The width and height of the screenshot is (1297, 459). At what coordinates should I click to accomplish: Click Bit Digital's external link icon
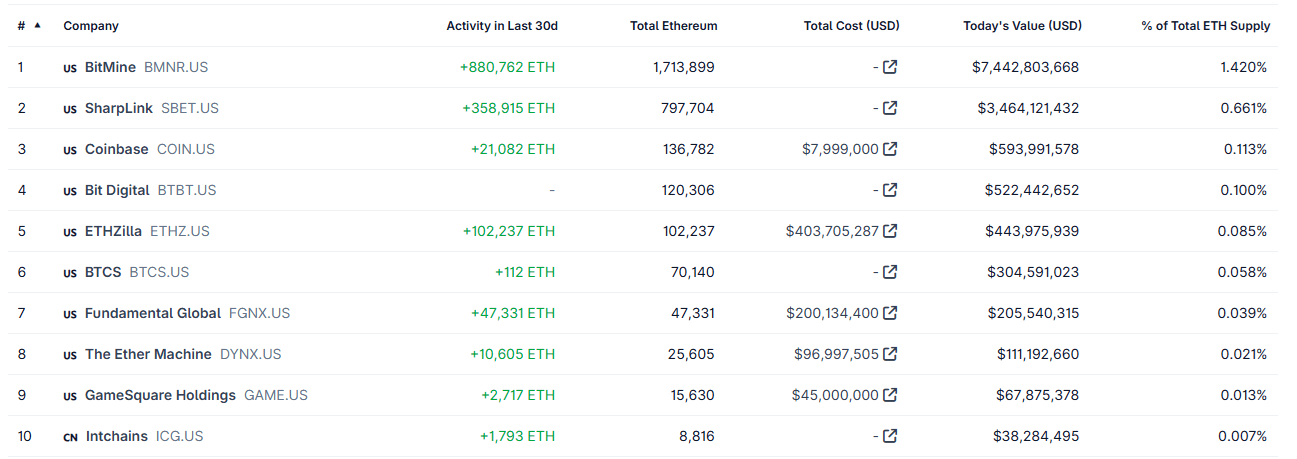(890, 190)
